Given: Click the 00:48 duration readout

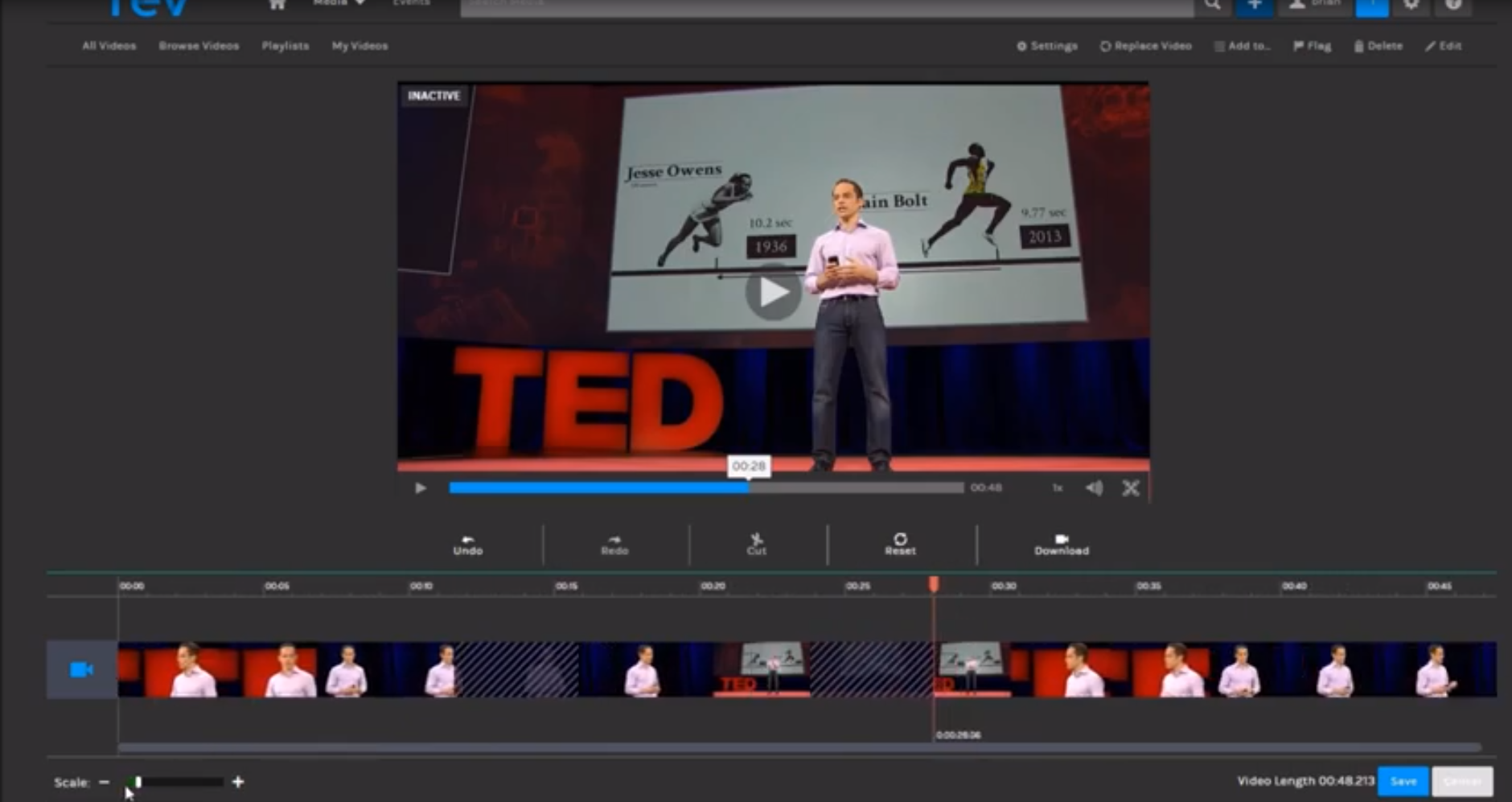Looking at the screenshot, I should tap(986, 487).
